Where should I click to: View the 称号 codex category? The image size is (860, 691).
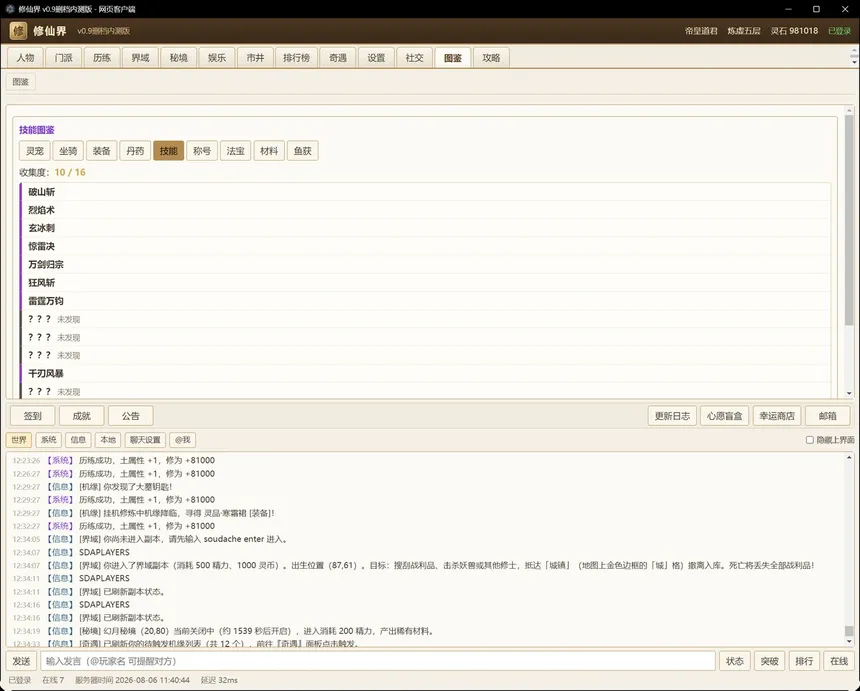(202, 151)
